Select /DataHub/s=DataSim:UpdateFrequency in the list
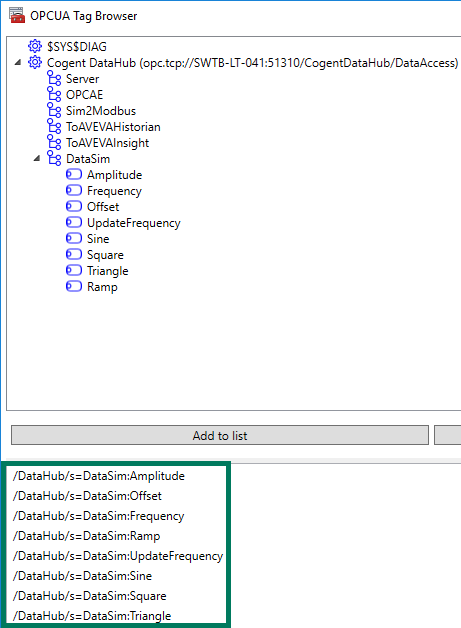Viewport: 461px width, 628px height. tap(118, 556)
